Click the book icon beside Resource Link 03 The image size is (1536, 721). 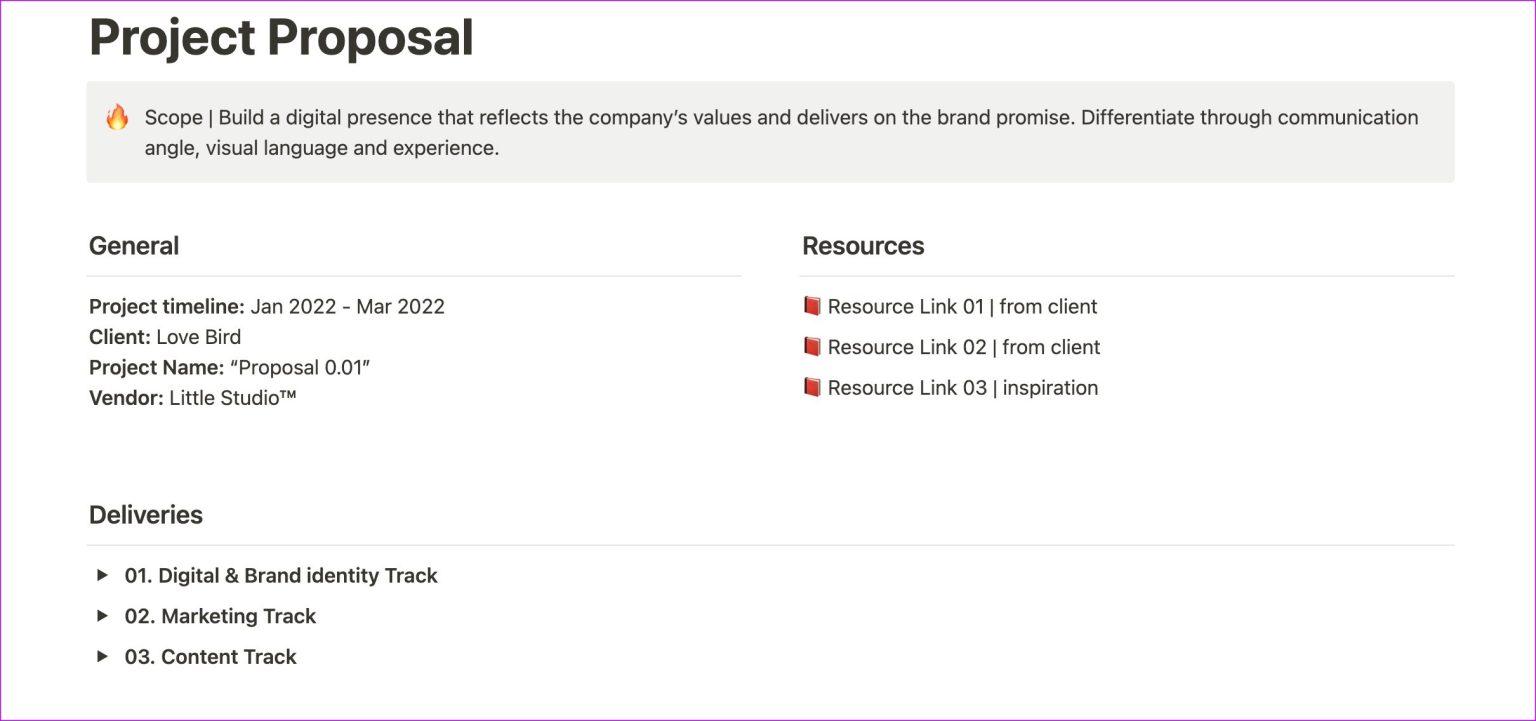(x=813, y=388)
